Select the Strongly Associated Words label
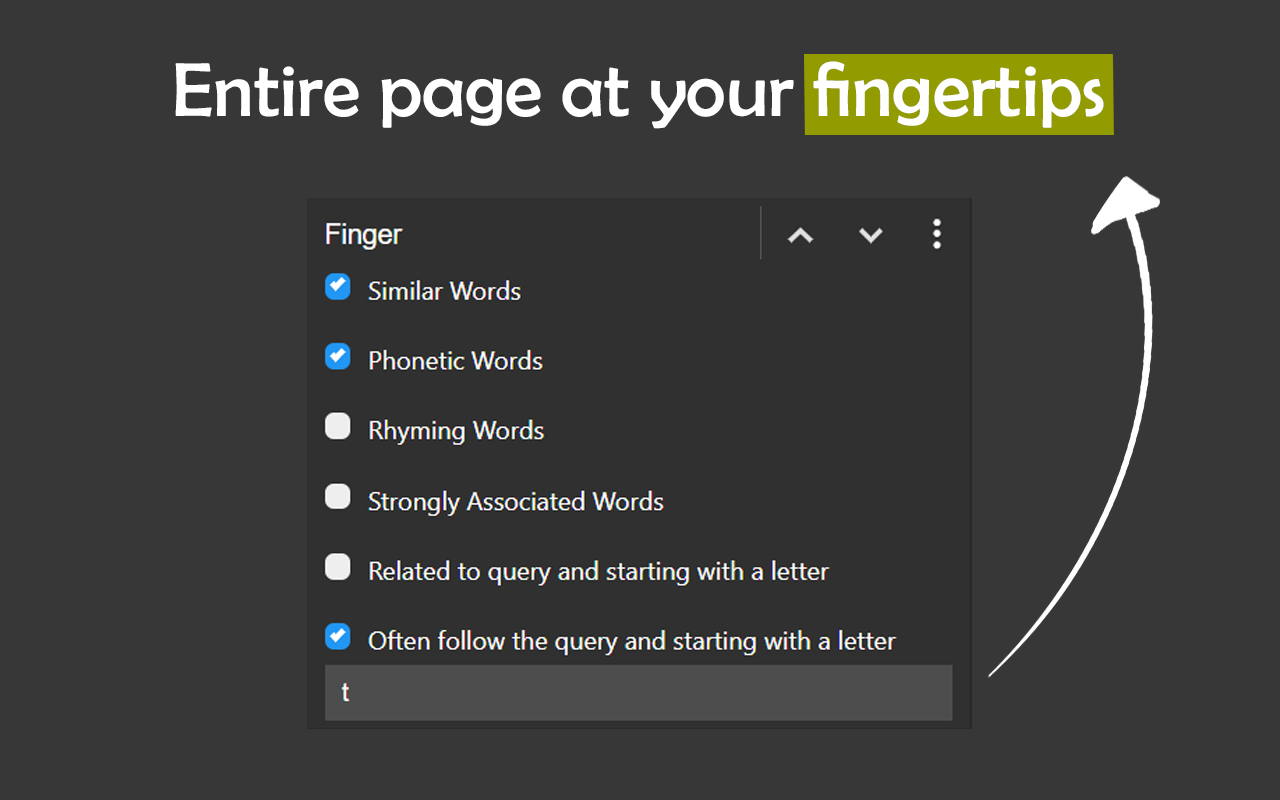Screen dimensions: 1280x800 pyautogui.click(x=515, y=501)
